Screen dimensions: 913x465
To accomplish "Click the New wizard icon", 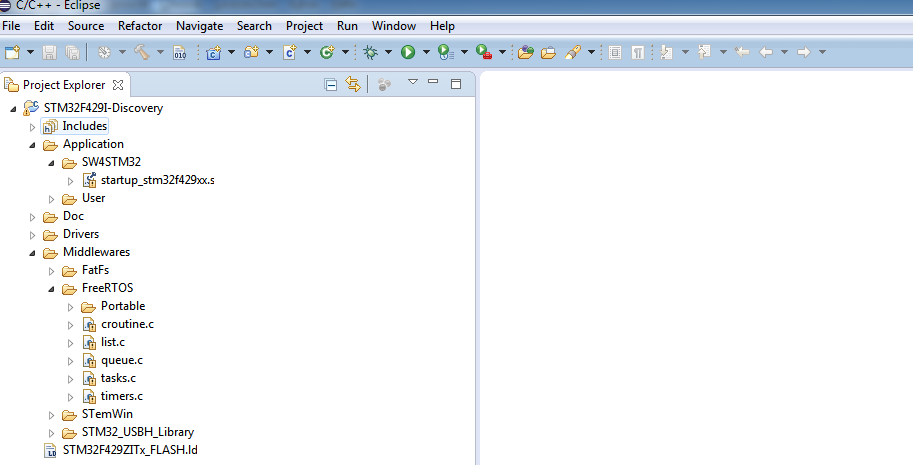I will [x=12, y=52].
